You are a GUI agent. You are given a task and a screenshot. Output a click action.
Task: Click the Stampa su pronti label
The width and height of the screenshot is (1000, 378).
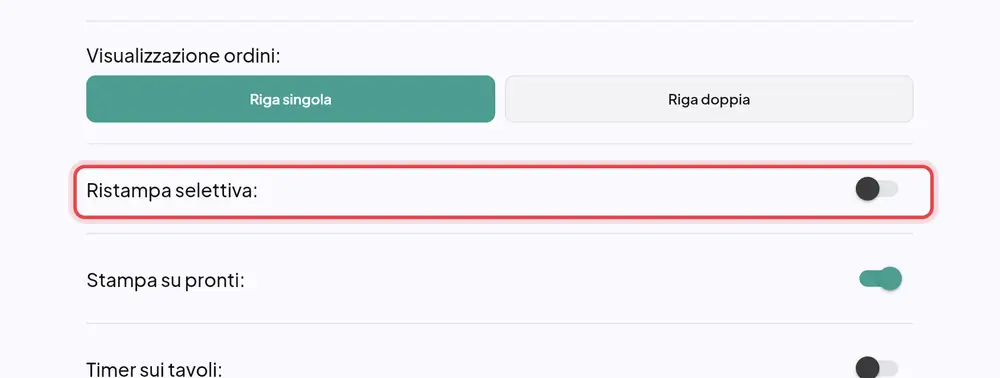coord(166,280)
